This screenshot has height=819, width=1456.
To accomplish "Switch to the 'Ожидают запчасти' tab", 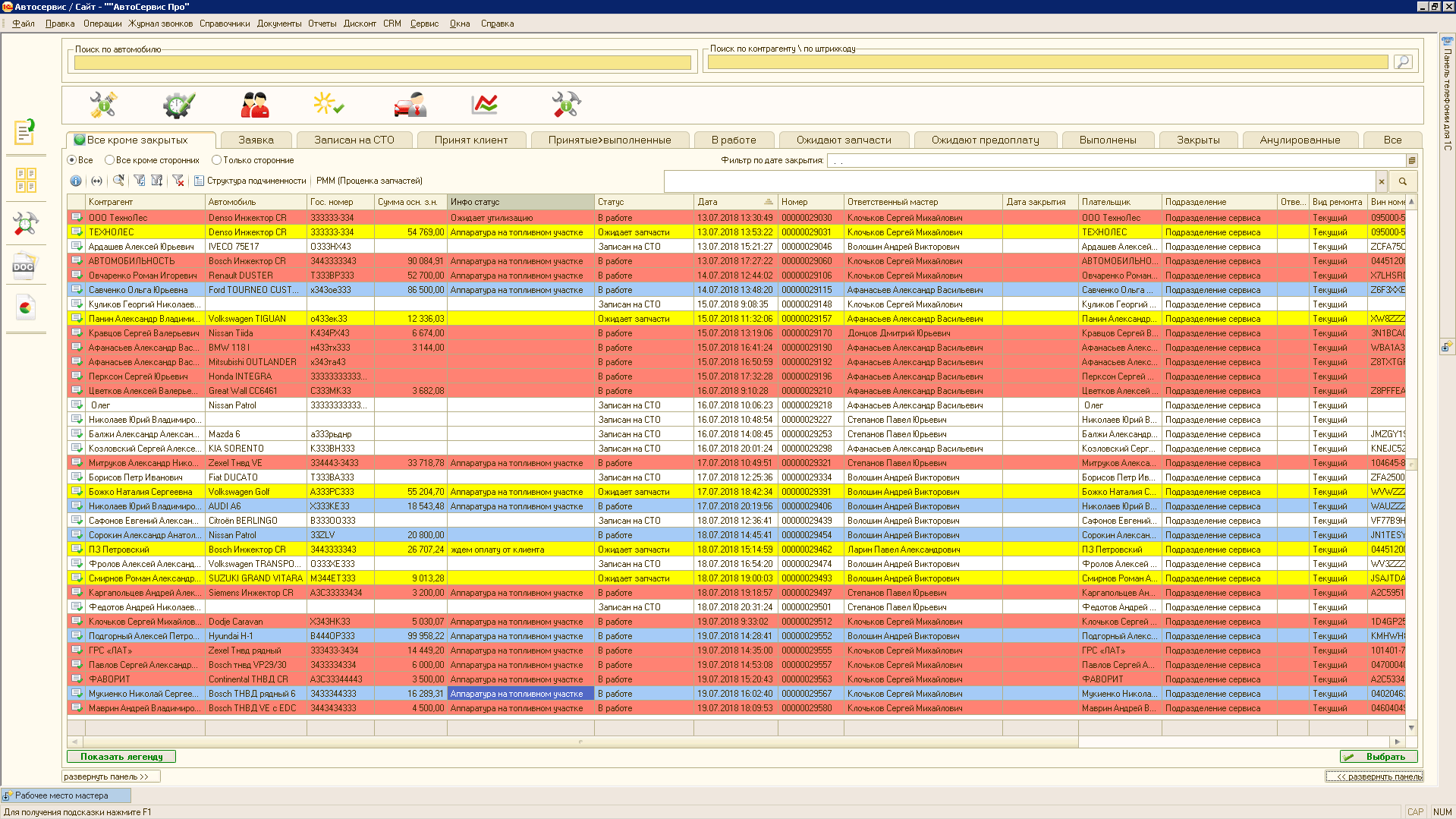I will point(843,140).
